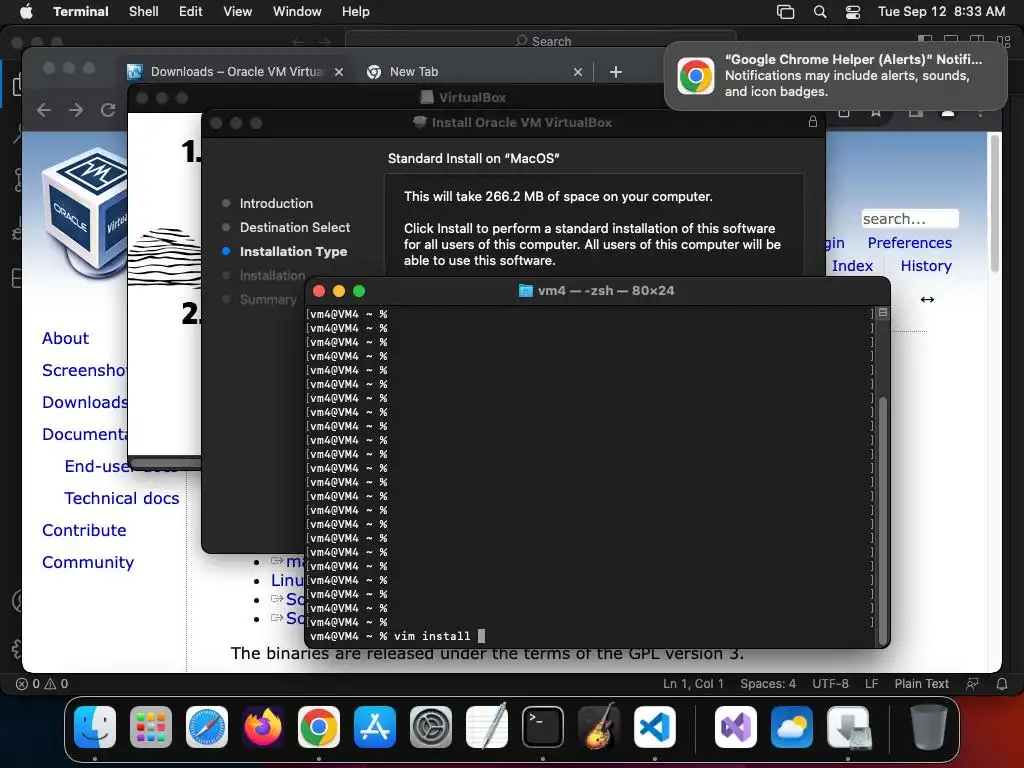Screen dimensions: 1024x768
Task: Launch GarageBand from the Dock
Action: click(x=599, y=727)
